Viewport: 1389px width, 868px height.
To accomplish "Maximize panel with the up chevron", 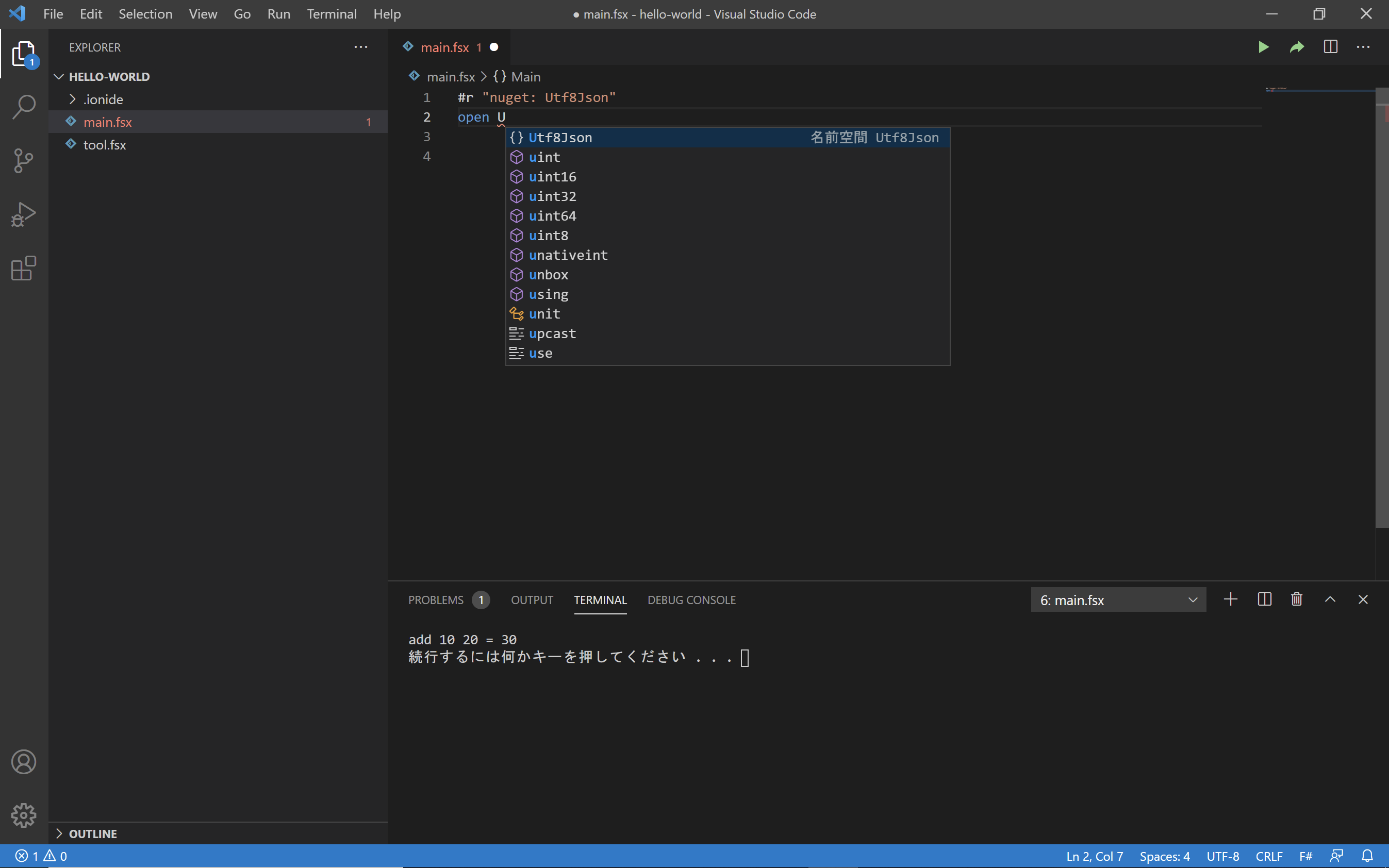I will (1330, 599).
